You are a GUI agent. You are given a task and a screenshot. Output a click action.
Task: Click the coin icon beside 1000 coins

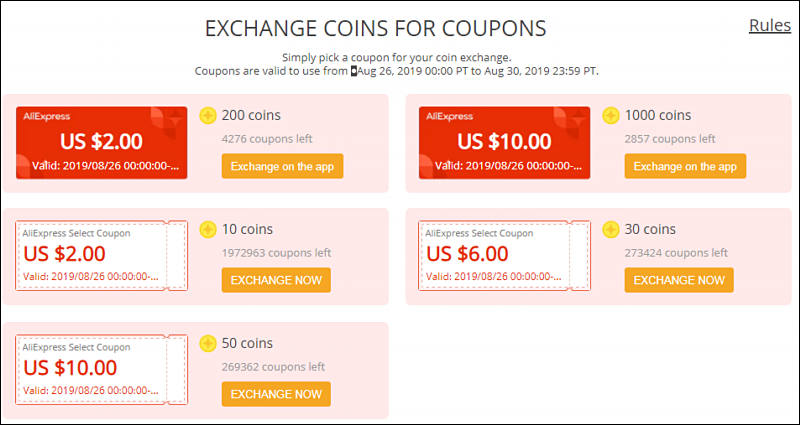click(611, 116)
